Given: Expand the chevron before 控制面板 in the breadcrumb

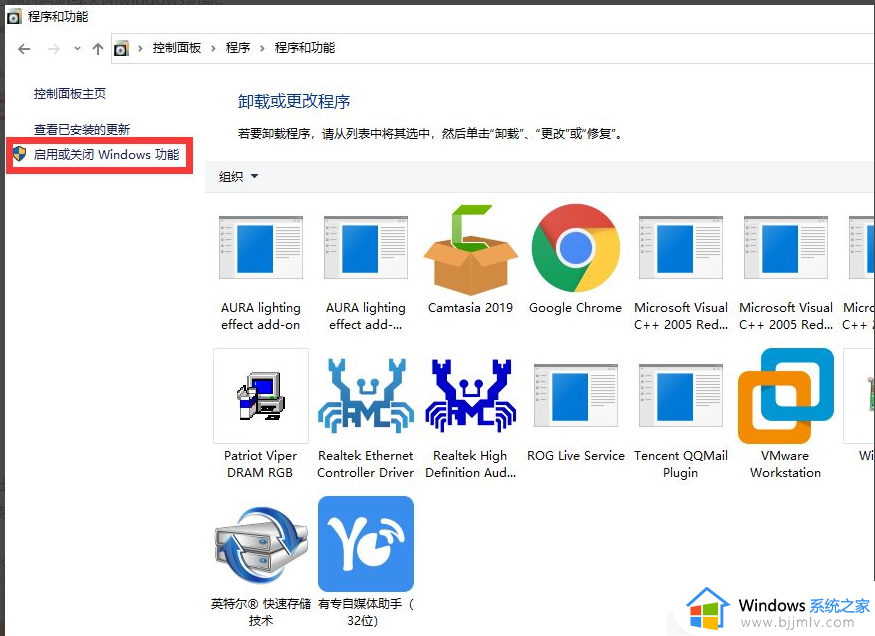Looking at the screenshot, I should [140, 49].
